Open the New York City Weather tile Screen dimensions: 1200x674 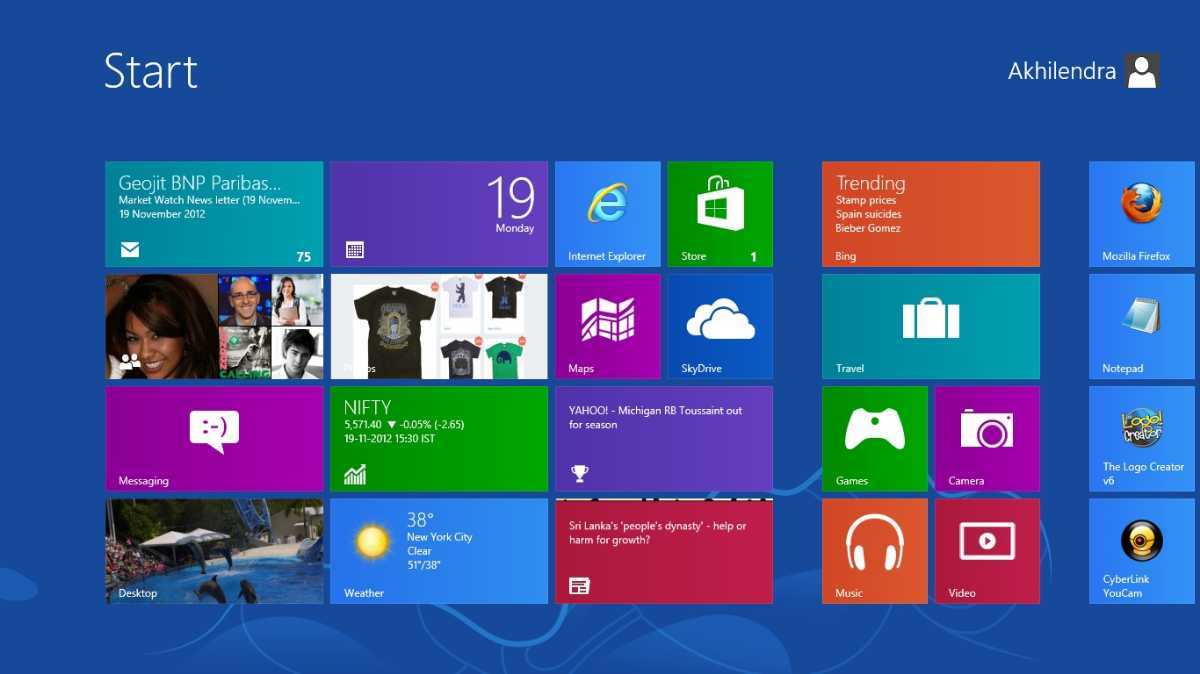[x=438, y=550]
